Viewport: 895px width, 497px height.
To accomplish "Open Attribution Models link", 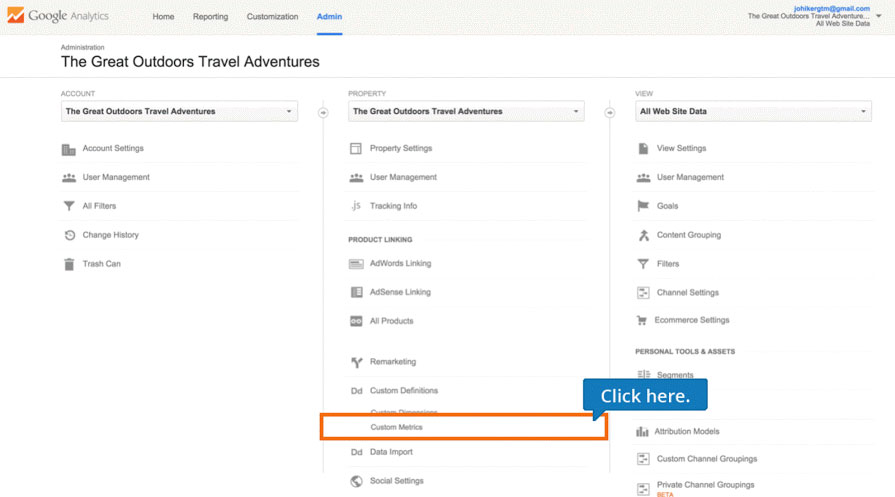I will point(687,431).
